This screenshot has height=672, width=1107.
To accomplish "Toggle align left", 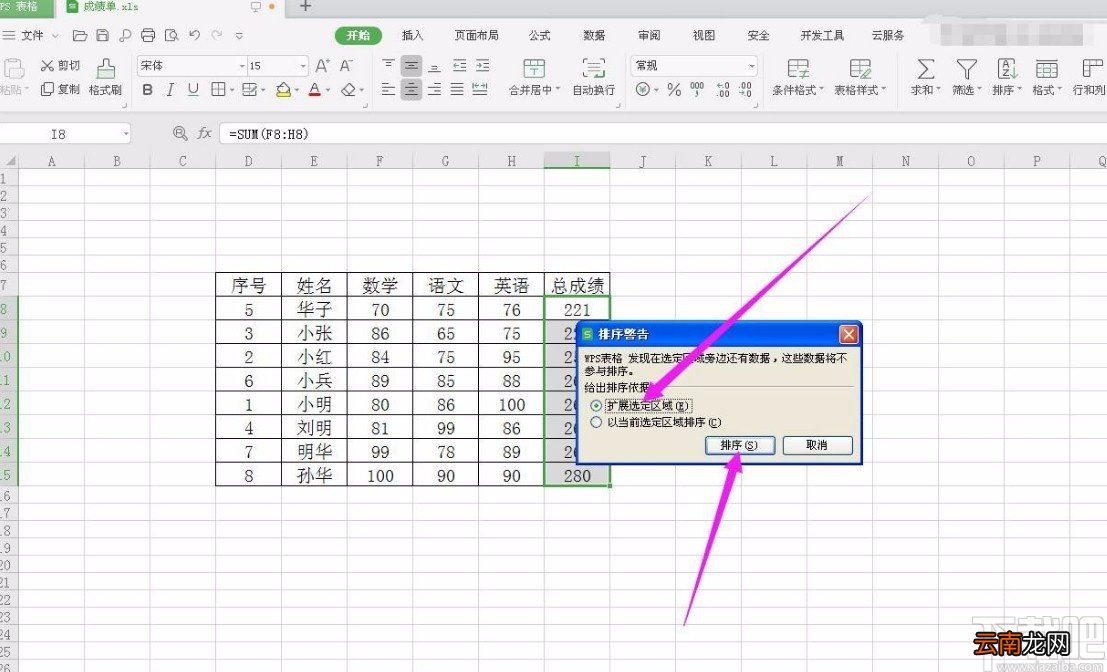I will point(388,90).
